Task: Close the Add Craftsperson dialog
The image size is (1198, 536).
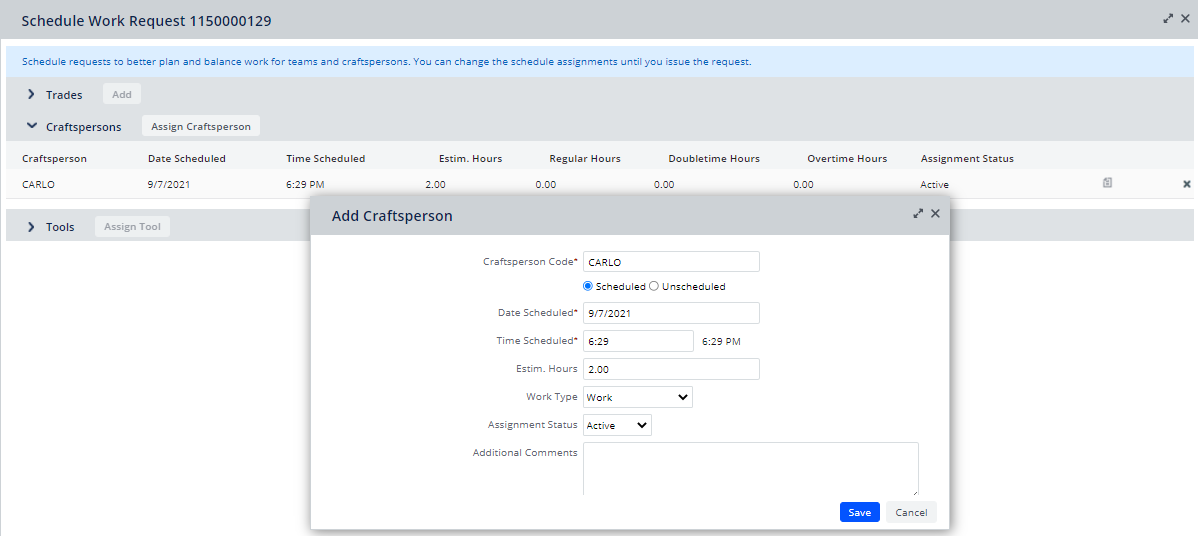Action: click(x=935, y=214)
